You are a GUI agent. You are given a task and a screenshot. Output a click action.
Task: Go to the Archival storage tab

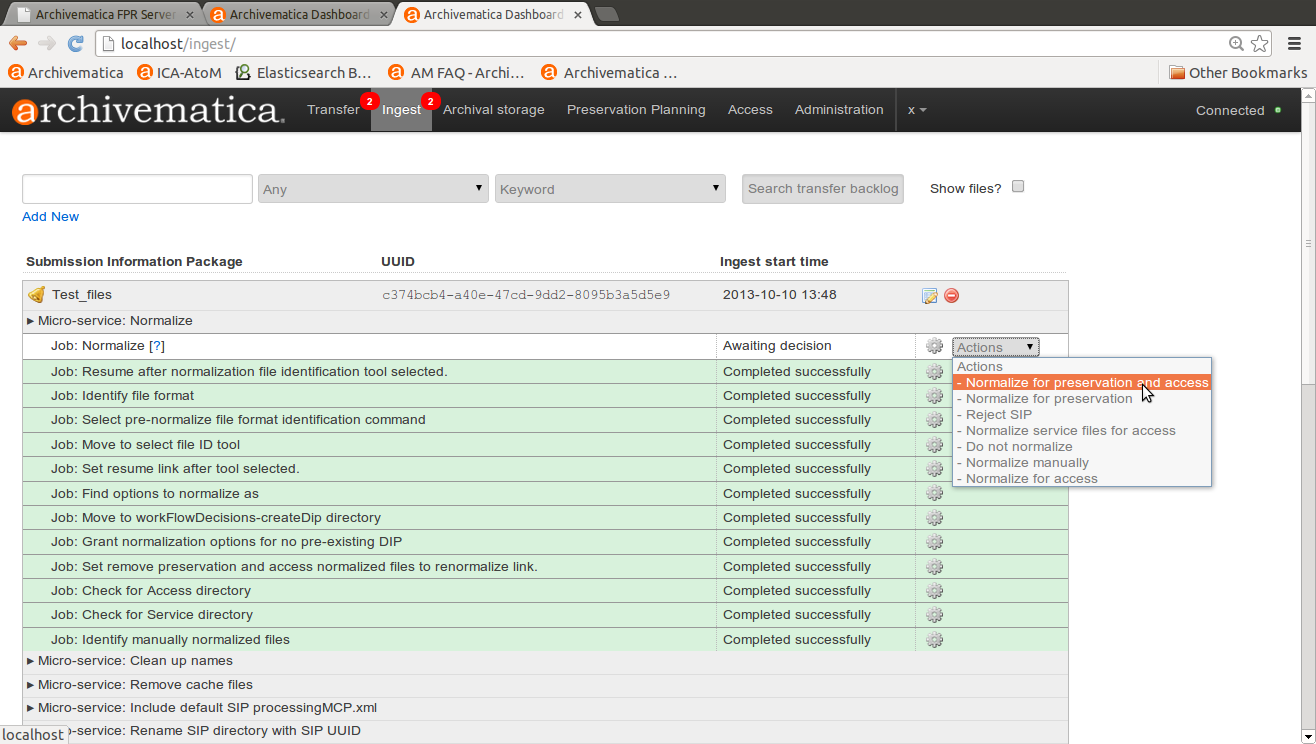[494, 110]
